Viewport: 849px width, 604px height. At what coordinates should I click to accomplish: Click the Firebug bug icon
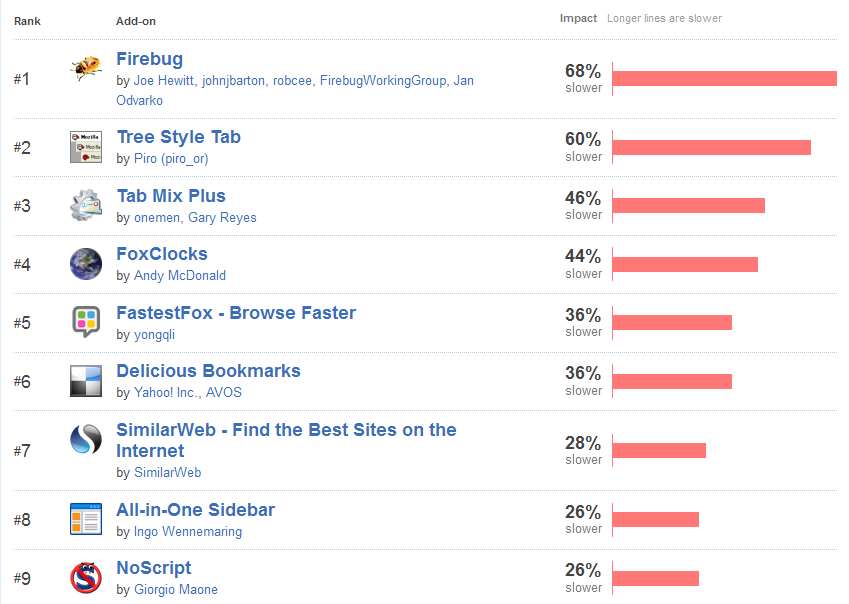pyautogui.click(x=86, y=68)
